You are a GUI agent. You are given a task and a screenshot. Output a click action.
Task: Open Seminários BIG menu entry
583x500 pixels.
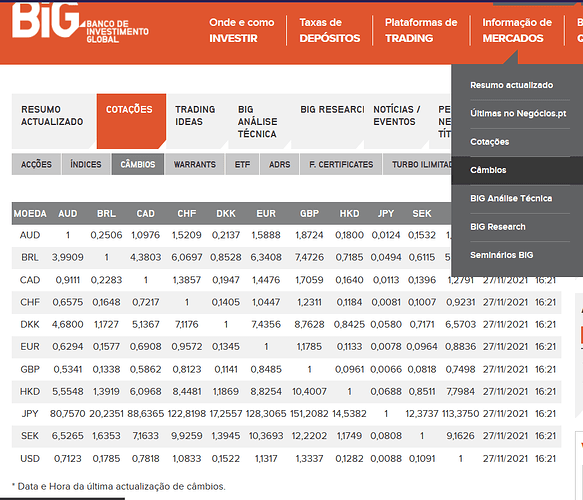click(502, 255)
